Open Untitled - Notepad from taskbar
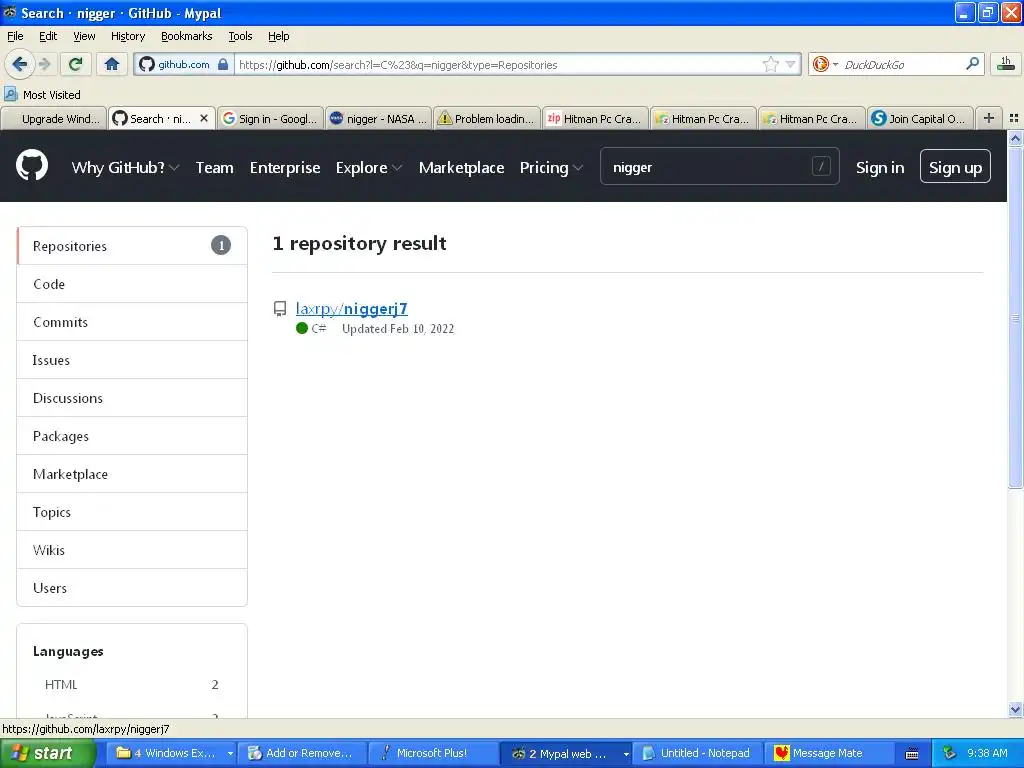The image size is (1024, 768). point(697,753)
